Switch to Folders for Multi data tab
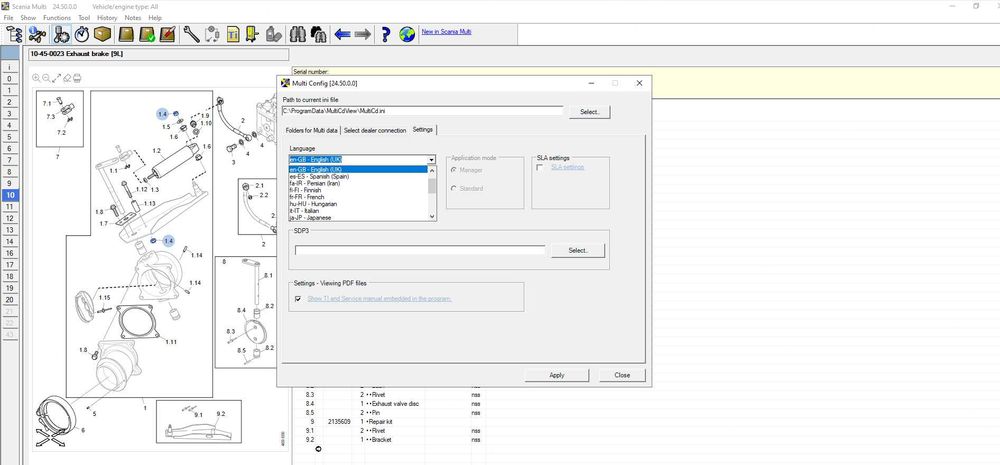The image size is (1000, 465). pos(311,130)
